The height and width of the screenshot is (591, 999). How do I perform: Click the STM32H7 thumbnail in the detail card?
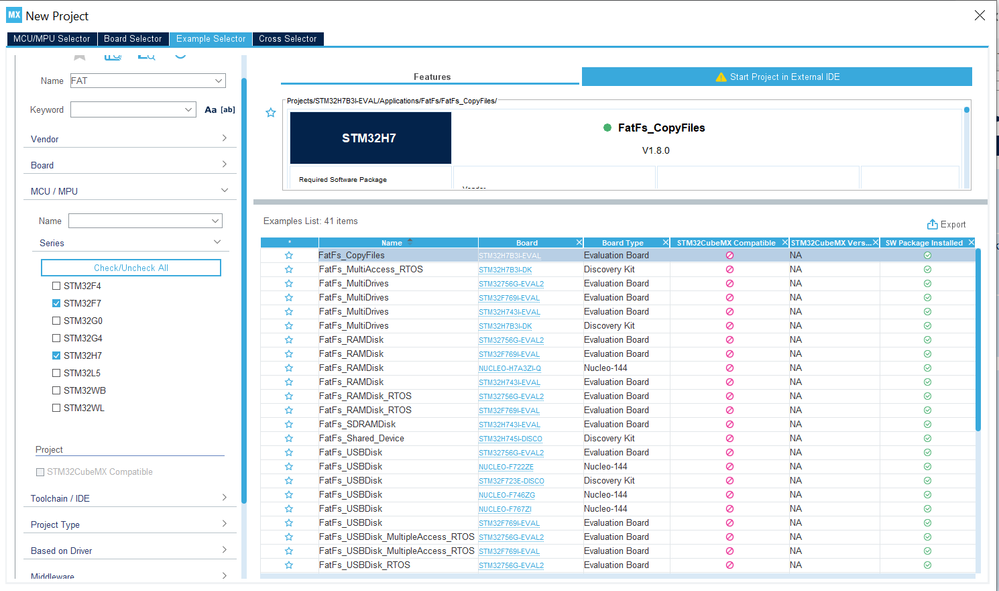pyautogui.click(x=370, y=138)
